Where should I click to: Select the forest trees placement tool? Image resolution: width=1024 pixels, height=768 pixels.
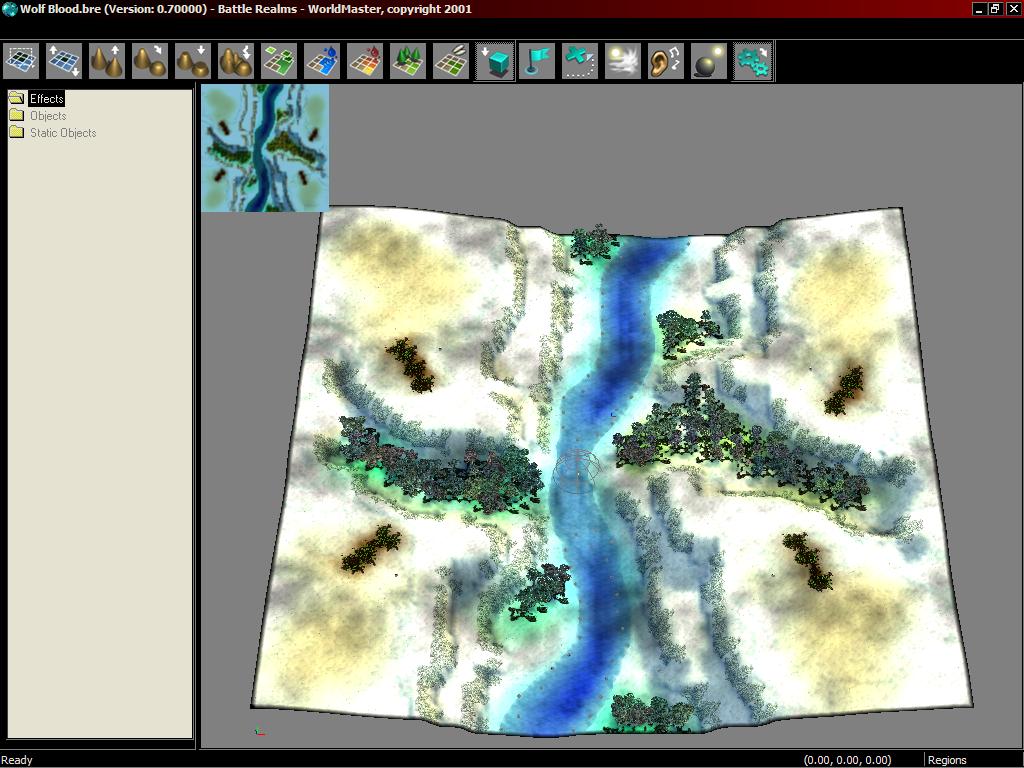click(x=408, y=61)
